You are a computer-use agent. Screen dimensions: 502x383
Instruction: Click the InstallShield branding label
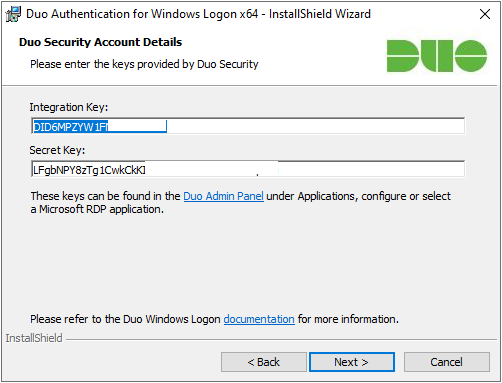(x=34, y=338)
